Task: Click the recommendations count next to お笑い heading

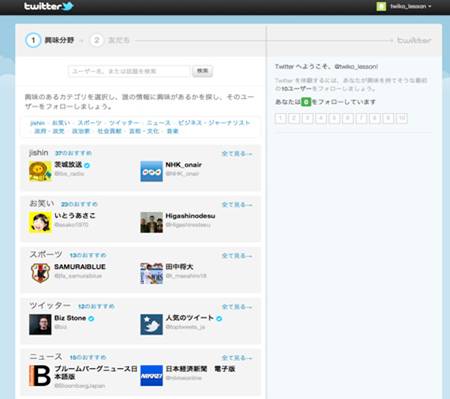Action: [79, 204]
